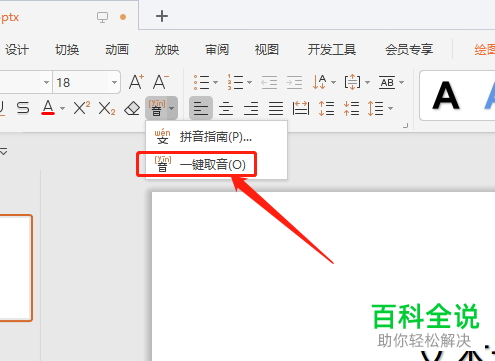Click the clear formatting eraser icon

coord(132,108)
